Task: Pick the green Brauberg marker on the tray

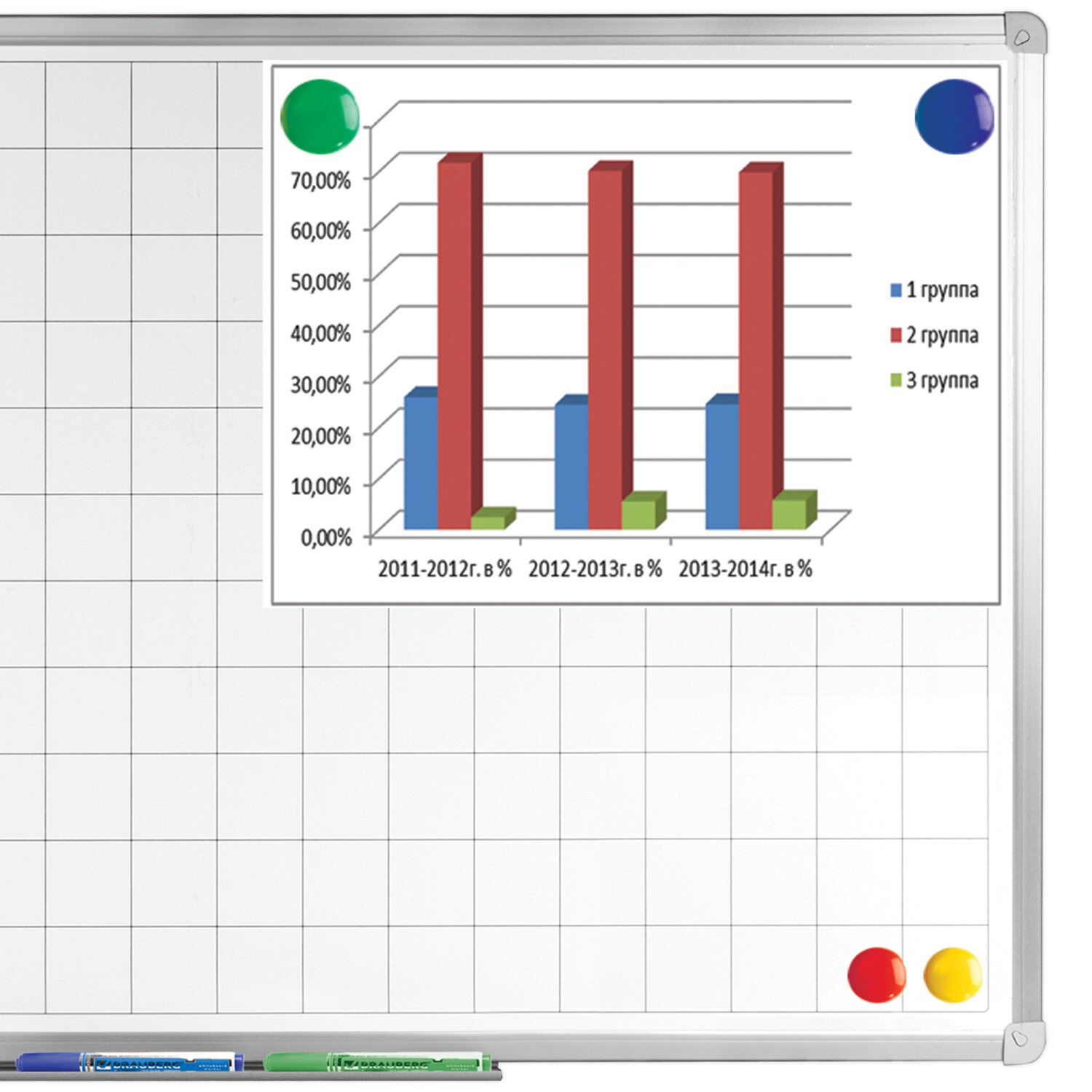Action: point(377,1062)
